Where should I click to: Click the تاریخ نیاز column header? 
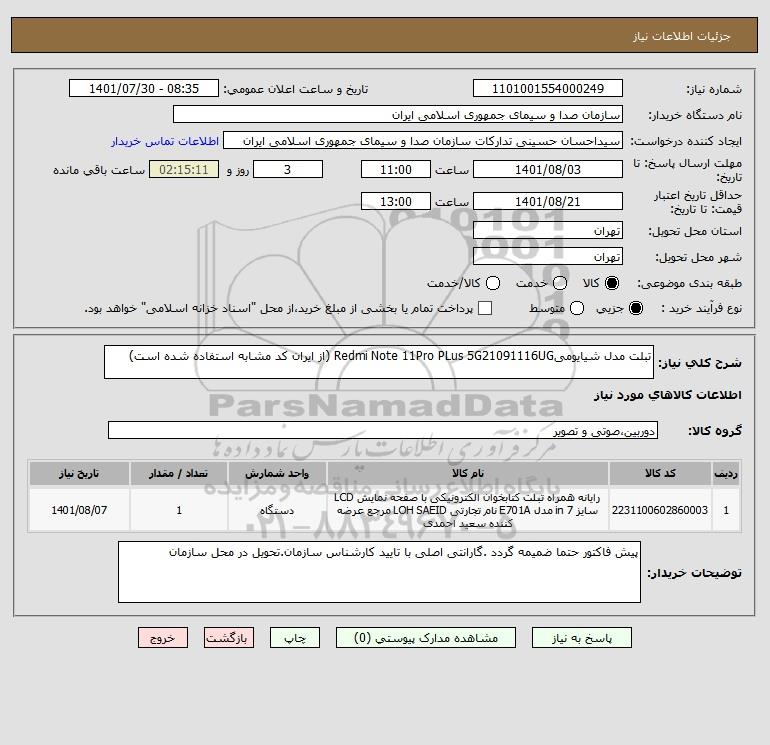coord(79,473)
